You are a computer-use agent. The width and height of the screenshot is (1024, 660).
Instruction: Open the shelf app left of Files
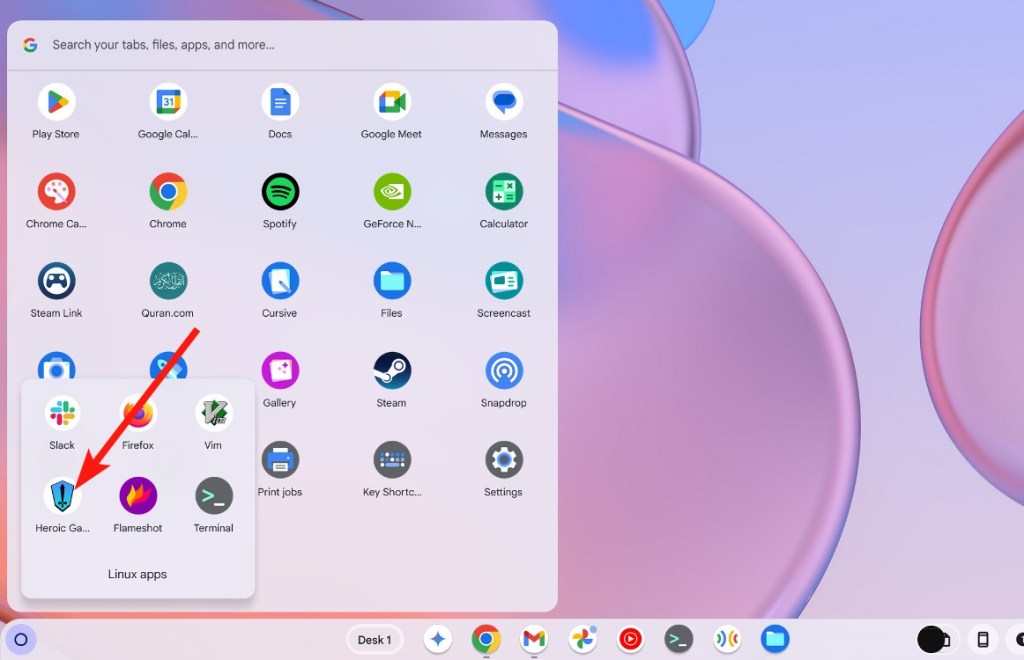(x=727, y=639)
